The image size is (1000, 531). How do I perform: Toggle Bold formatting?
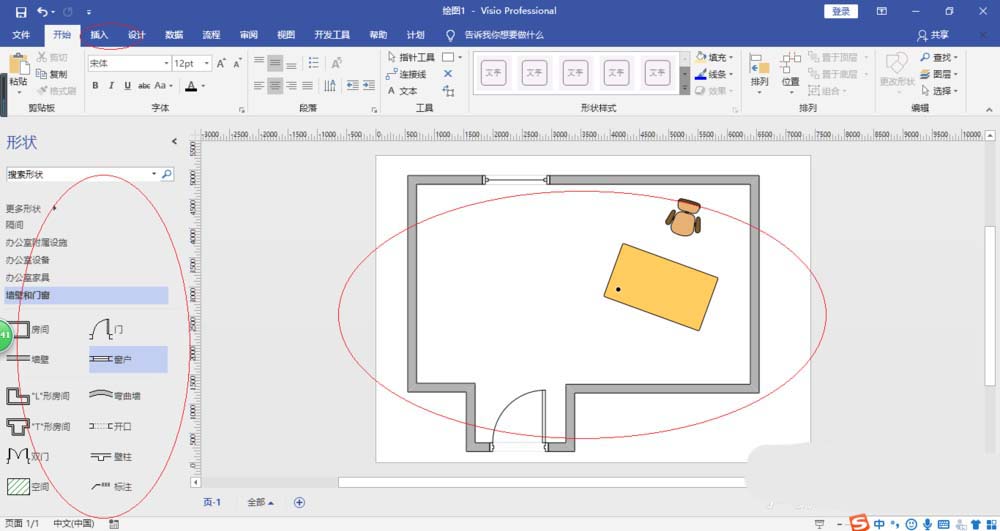point(95,85)
